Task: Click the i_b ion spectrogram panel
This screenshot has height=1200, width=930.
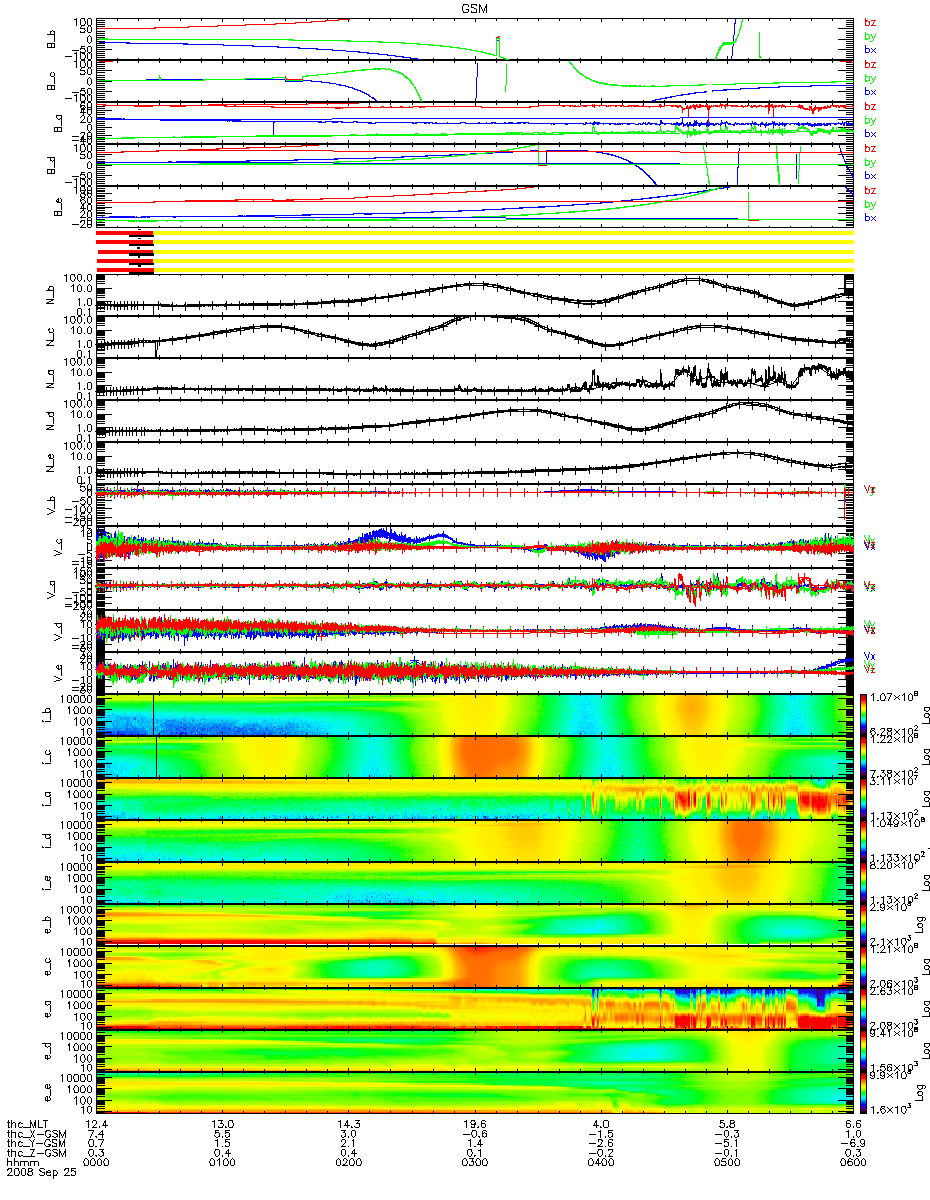Action: click(475, 714)
